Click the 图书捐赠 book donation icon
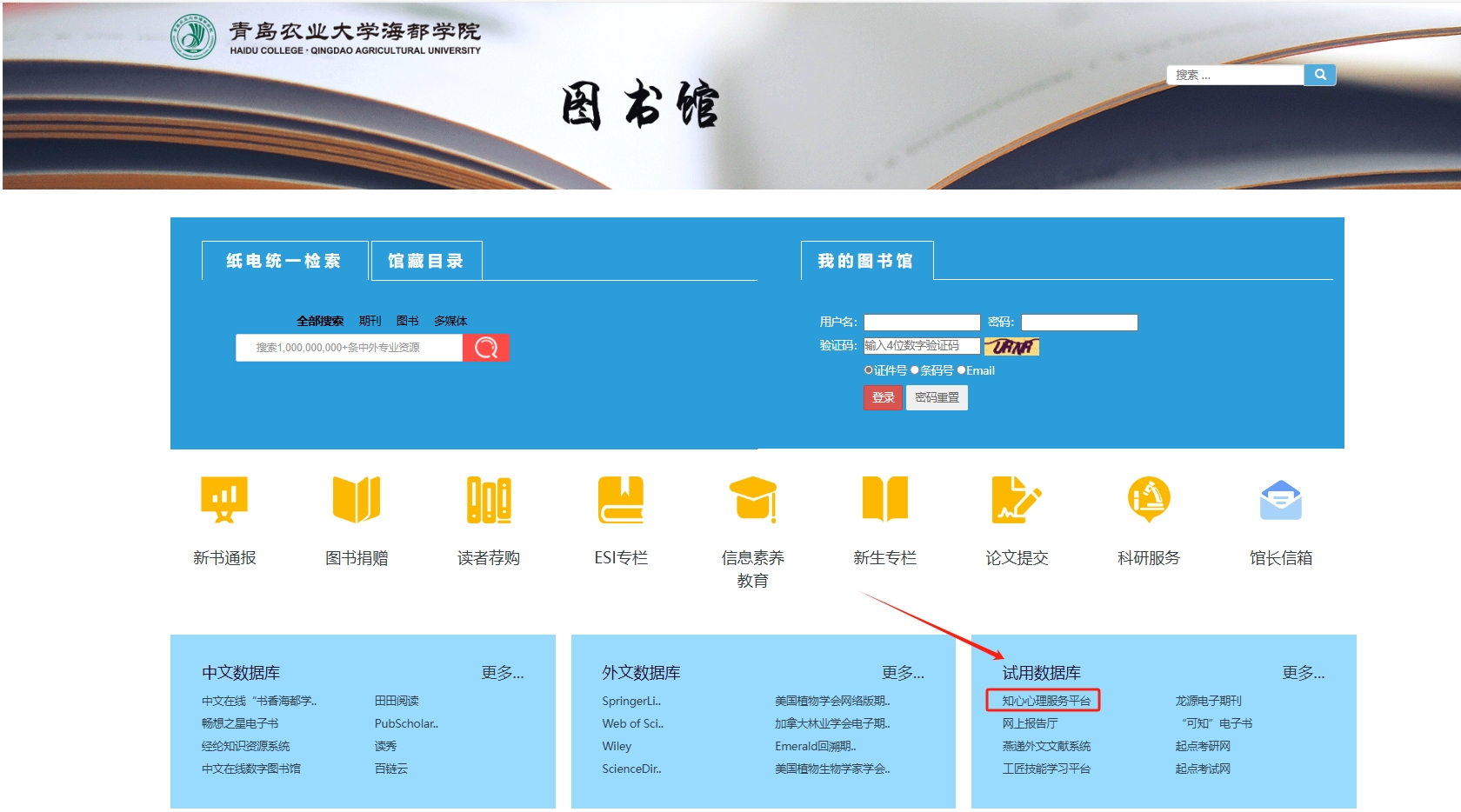Screen dimensions: 1461x812 click(x=357, y=500)
